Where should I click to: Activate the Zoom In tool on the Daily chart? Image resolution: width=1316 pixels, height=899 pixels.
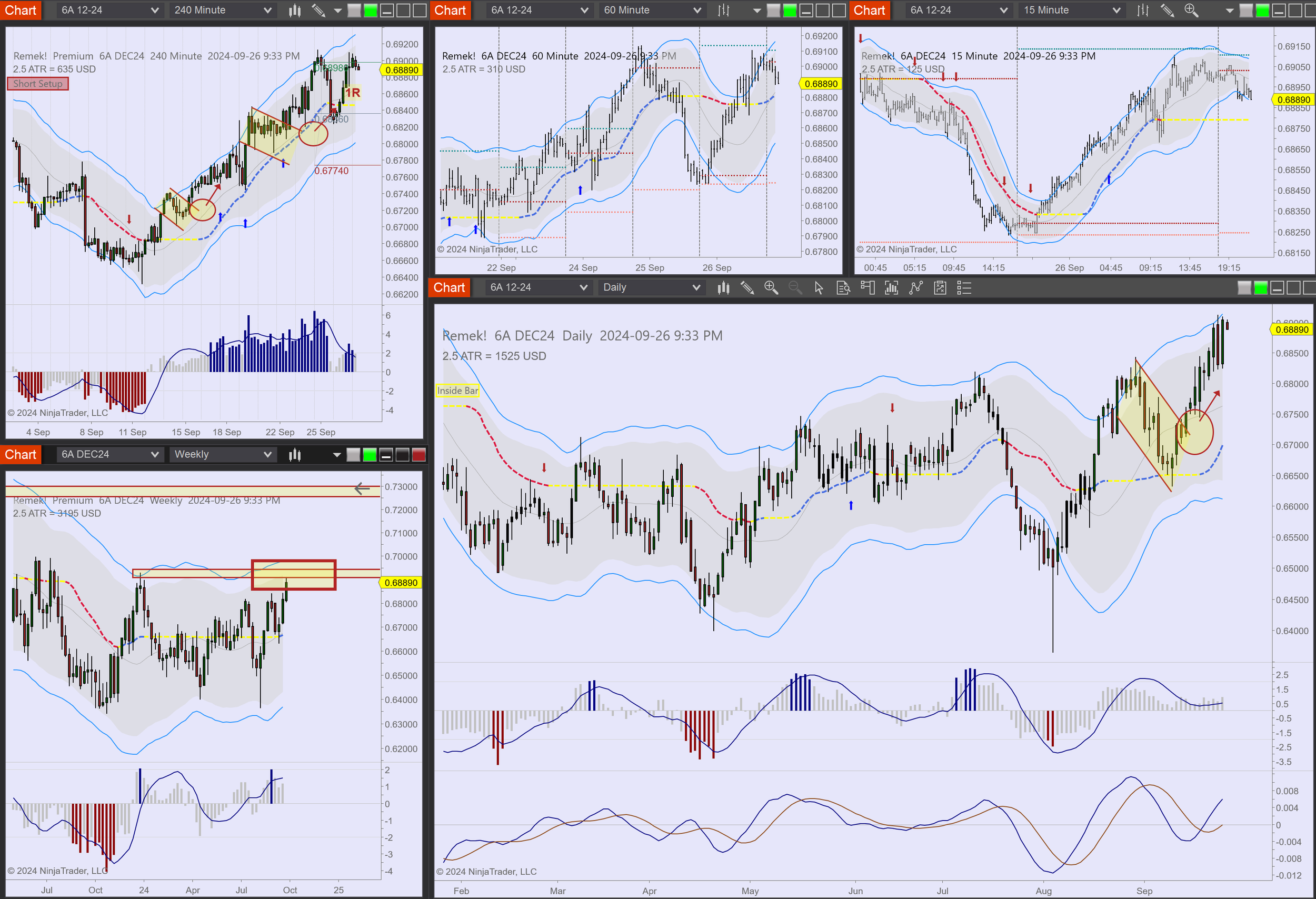click(771, 288)
